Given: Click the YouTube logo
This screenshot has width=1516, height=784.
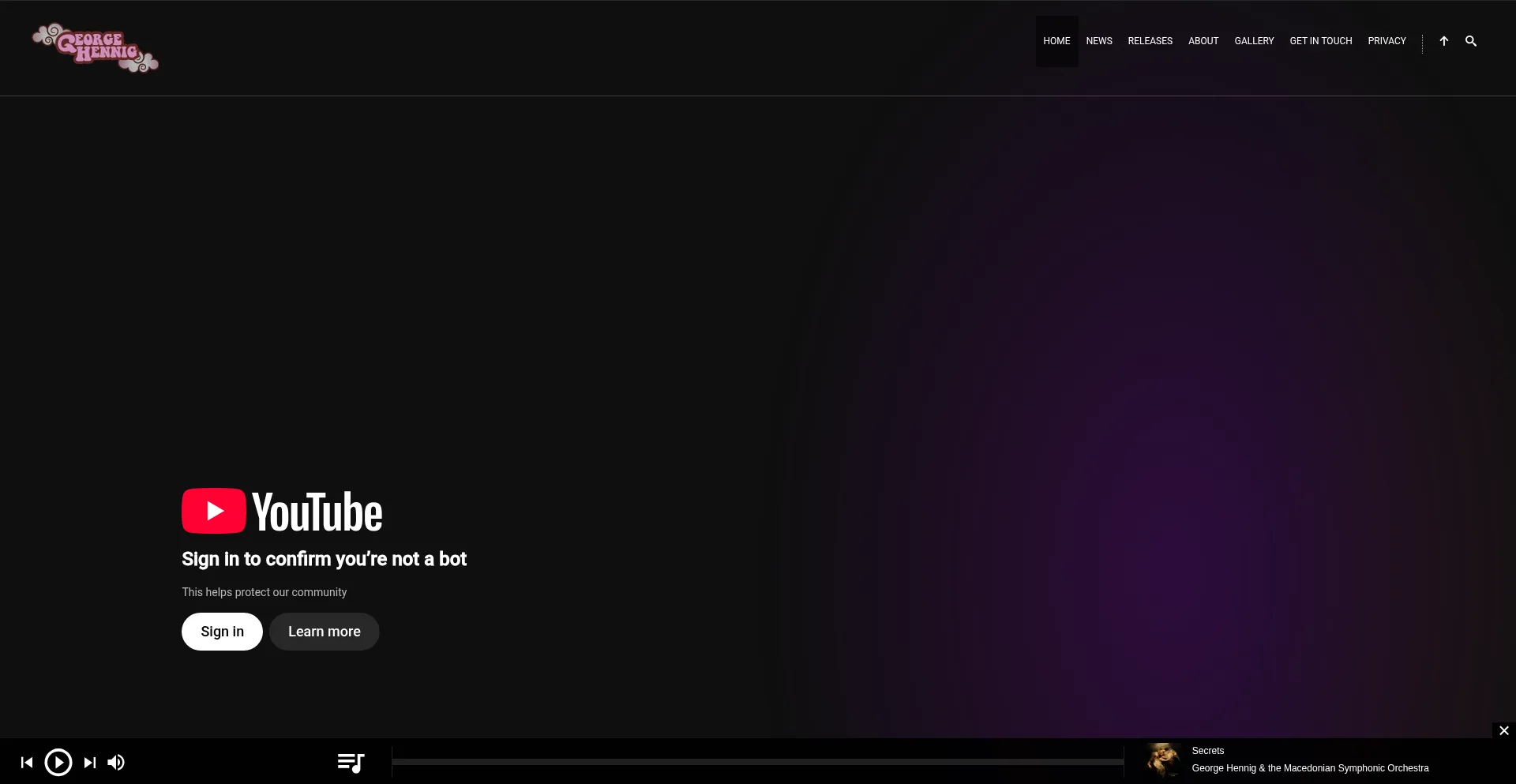Looking at the screenshot, I should tap(282, 512).
